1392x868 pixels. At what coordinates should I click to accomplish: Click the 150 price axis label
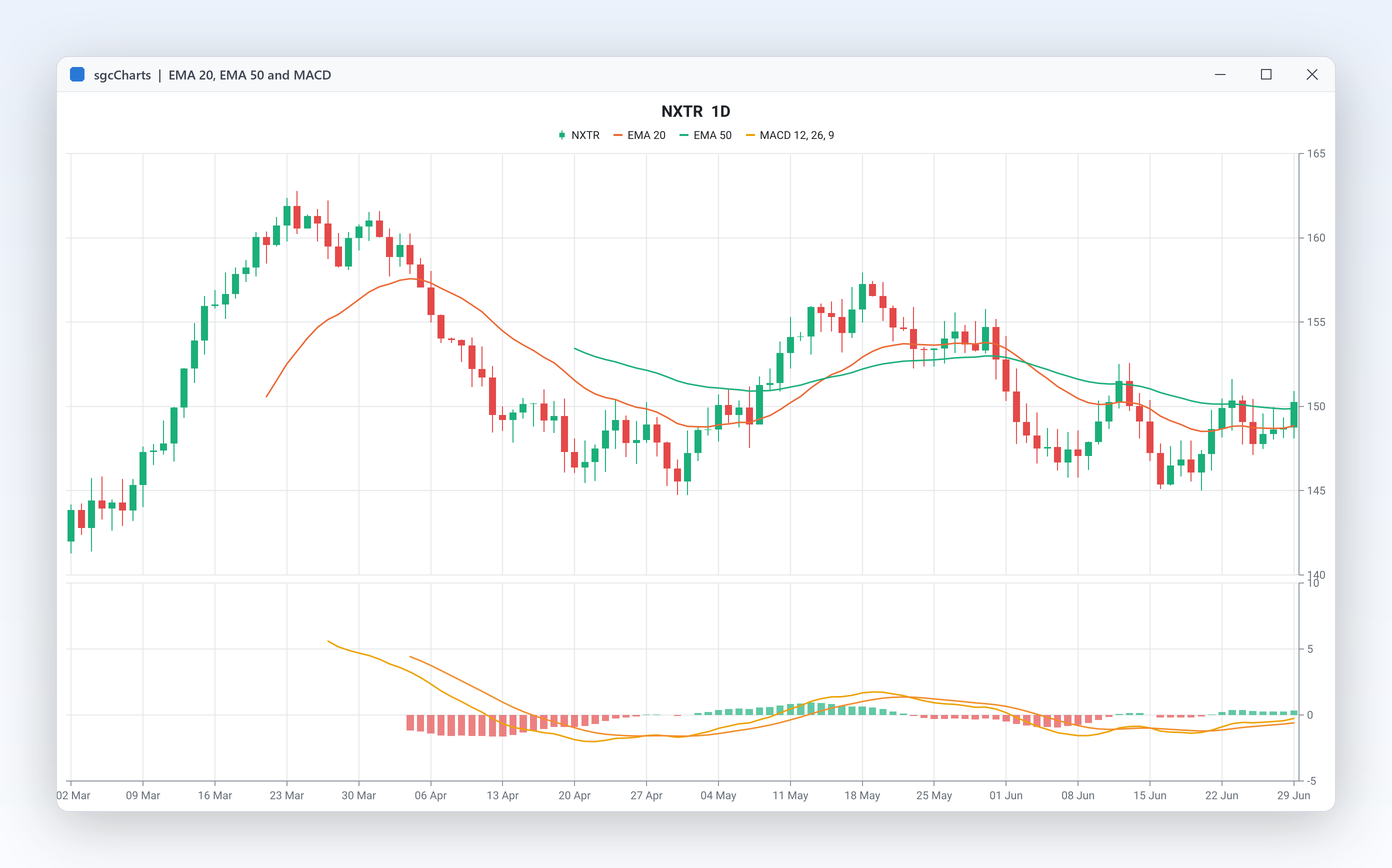pos(1315,406)
